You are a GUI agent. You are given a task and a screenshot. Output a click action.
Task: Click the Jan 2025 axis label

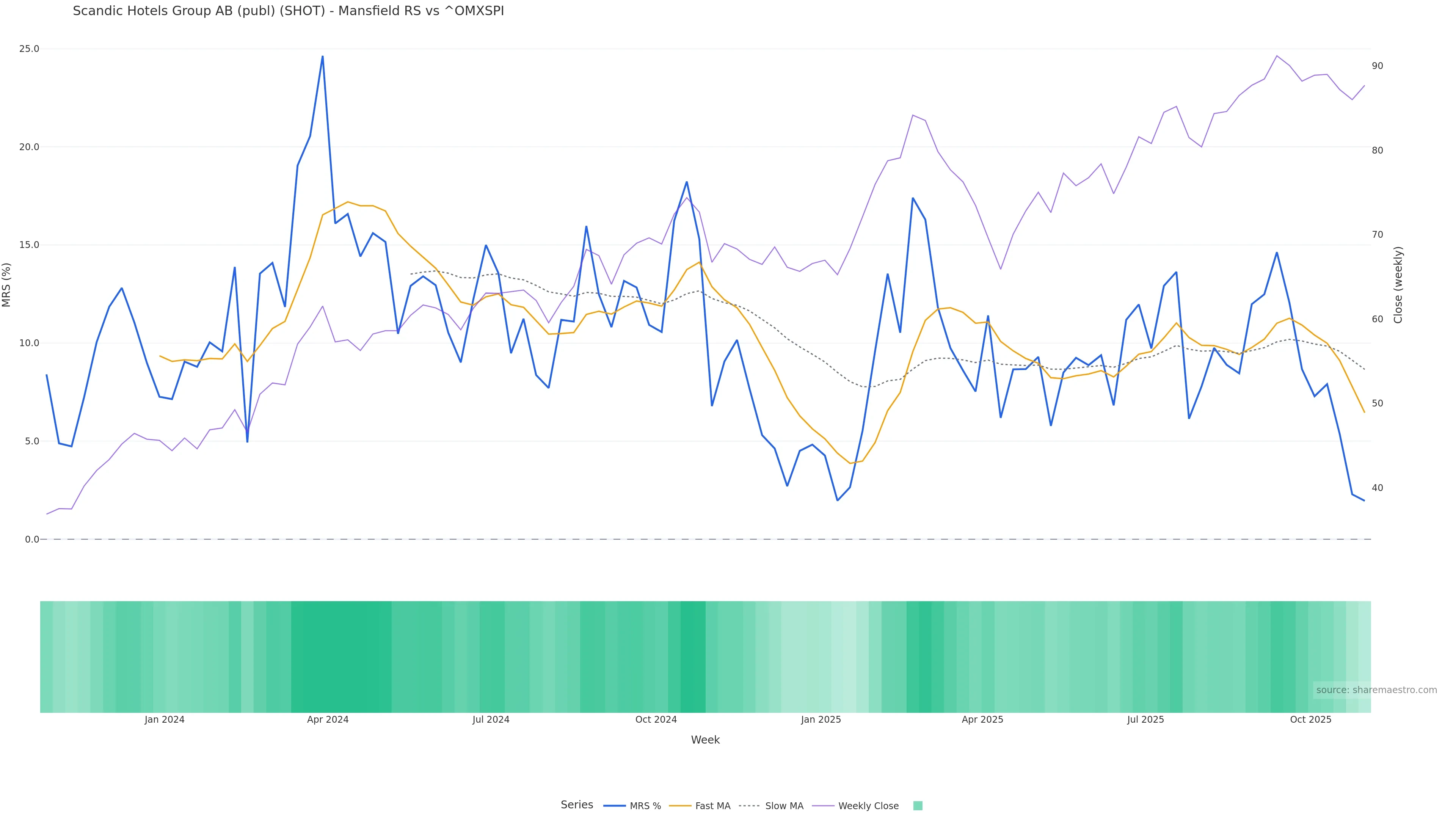pyautogui.click(x=821, y=720)
